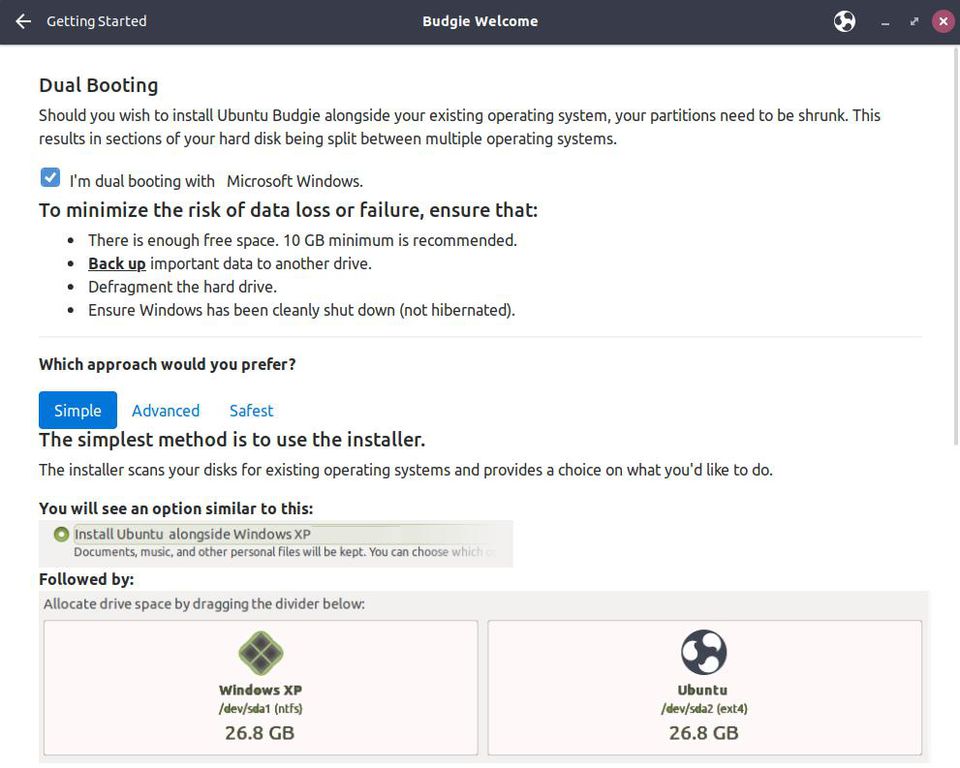Click the Ubuntu partition logo icon

[704, 652]
